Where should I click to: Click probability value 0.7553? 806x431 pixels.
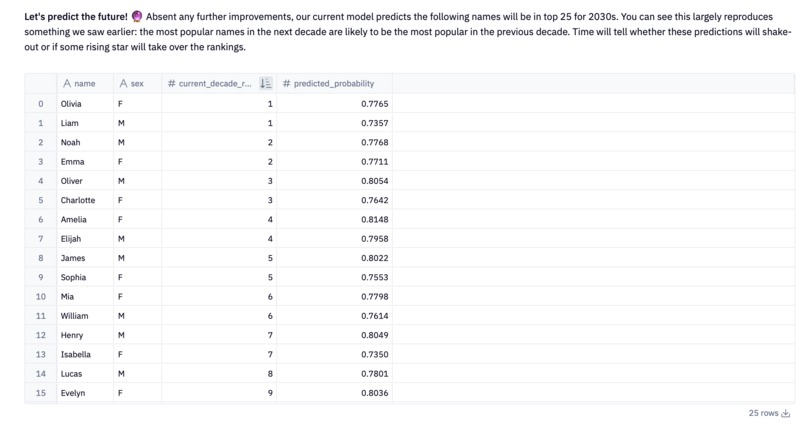375,277
